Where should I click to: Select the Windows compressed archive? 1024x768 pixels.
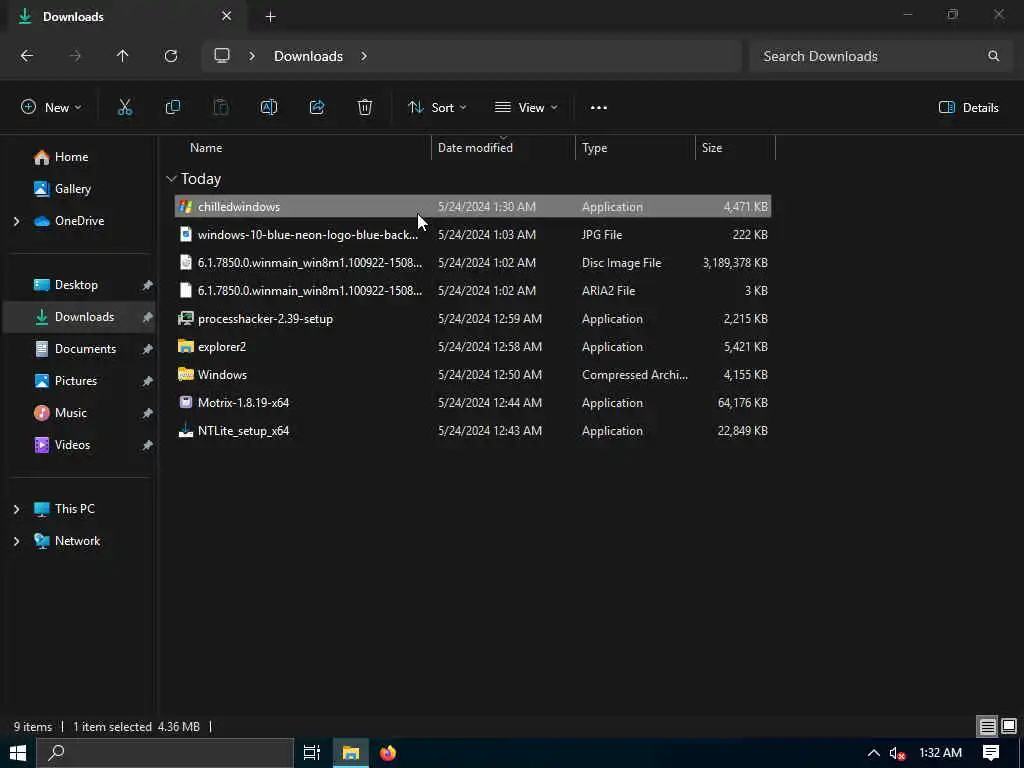tap(473, 375)
